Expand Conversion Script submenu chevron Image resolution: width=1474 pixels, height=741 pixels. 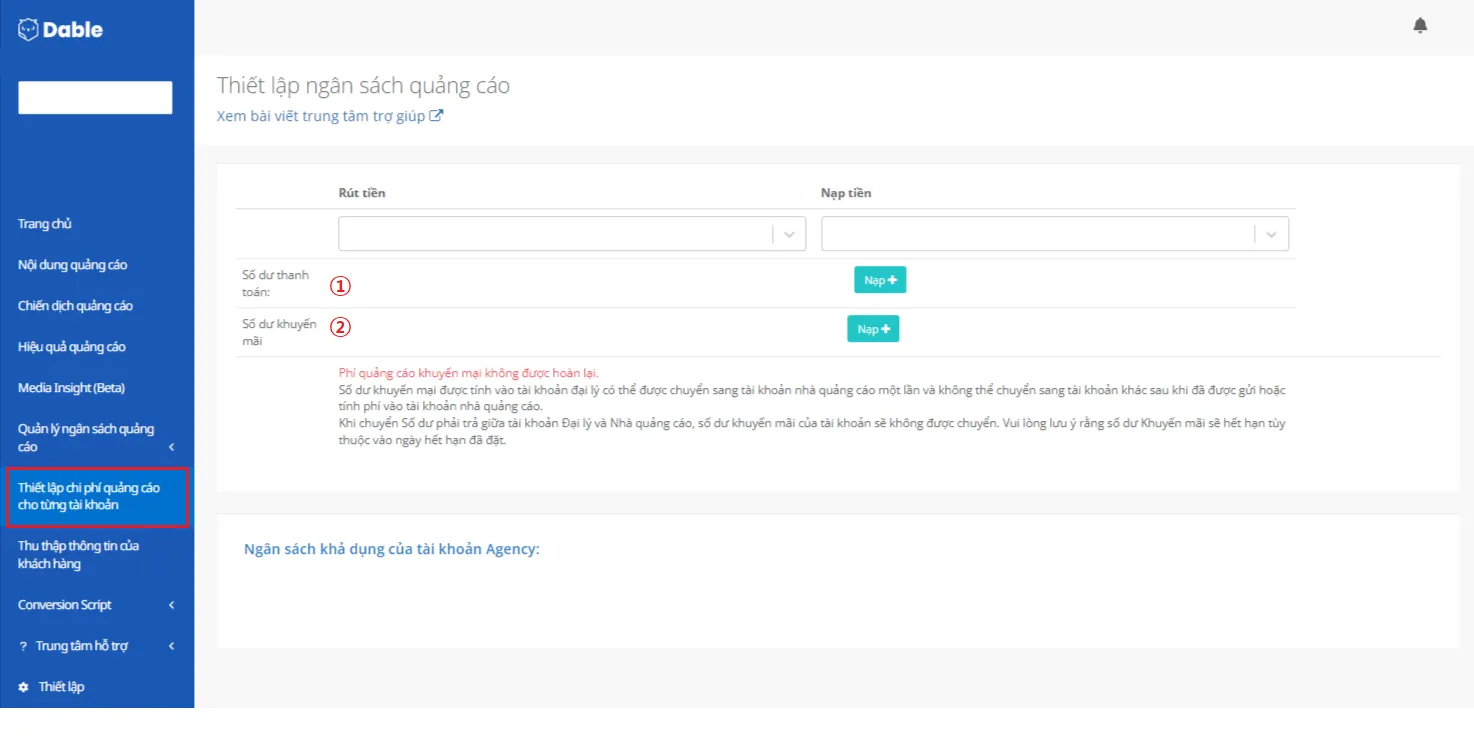point(172,605)
